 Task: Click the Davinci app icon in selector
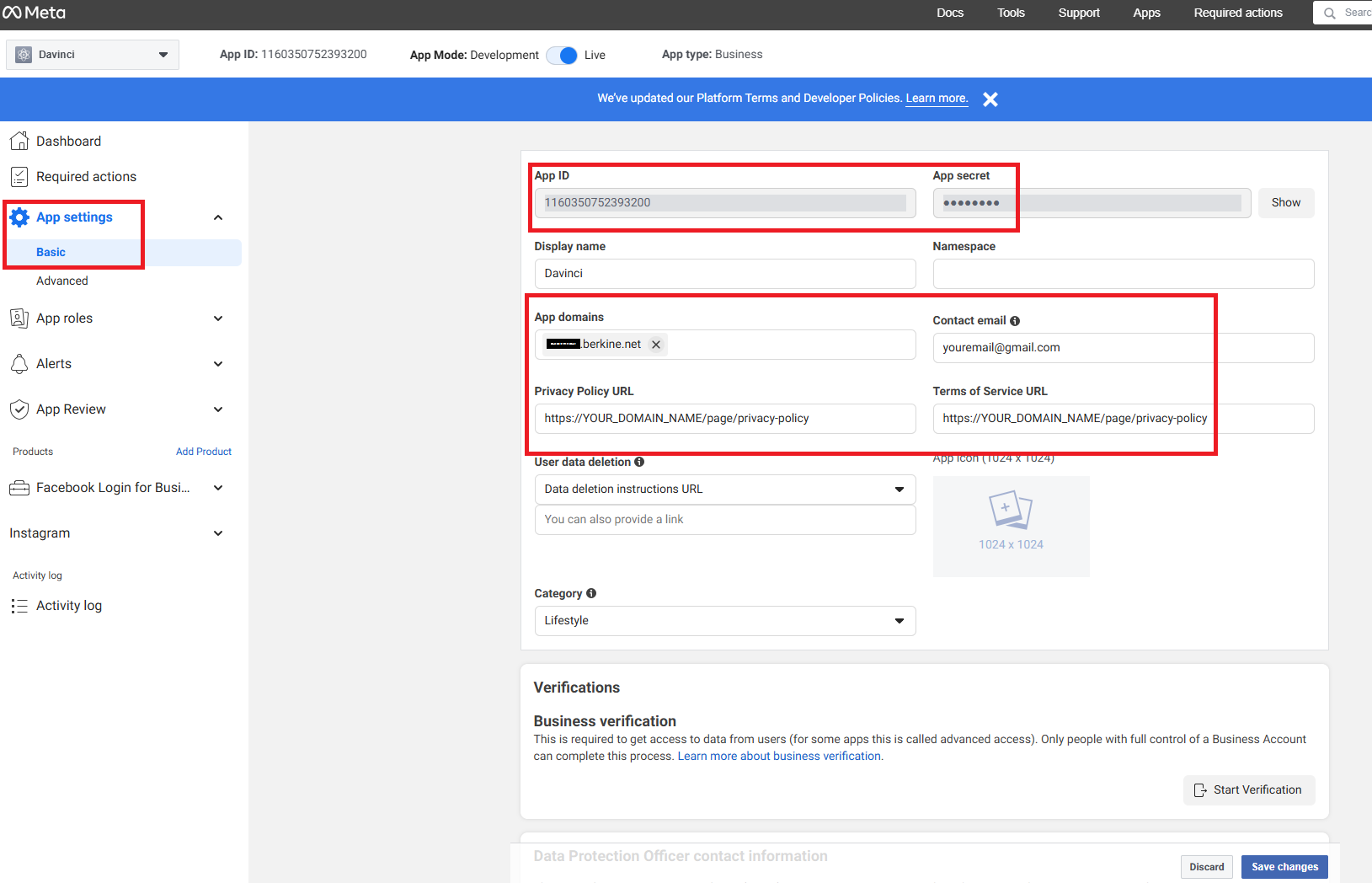pyautogui.click(x=24, y=55)
